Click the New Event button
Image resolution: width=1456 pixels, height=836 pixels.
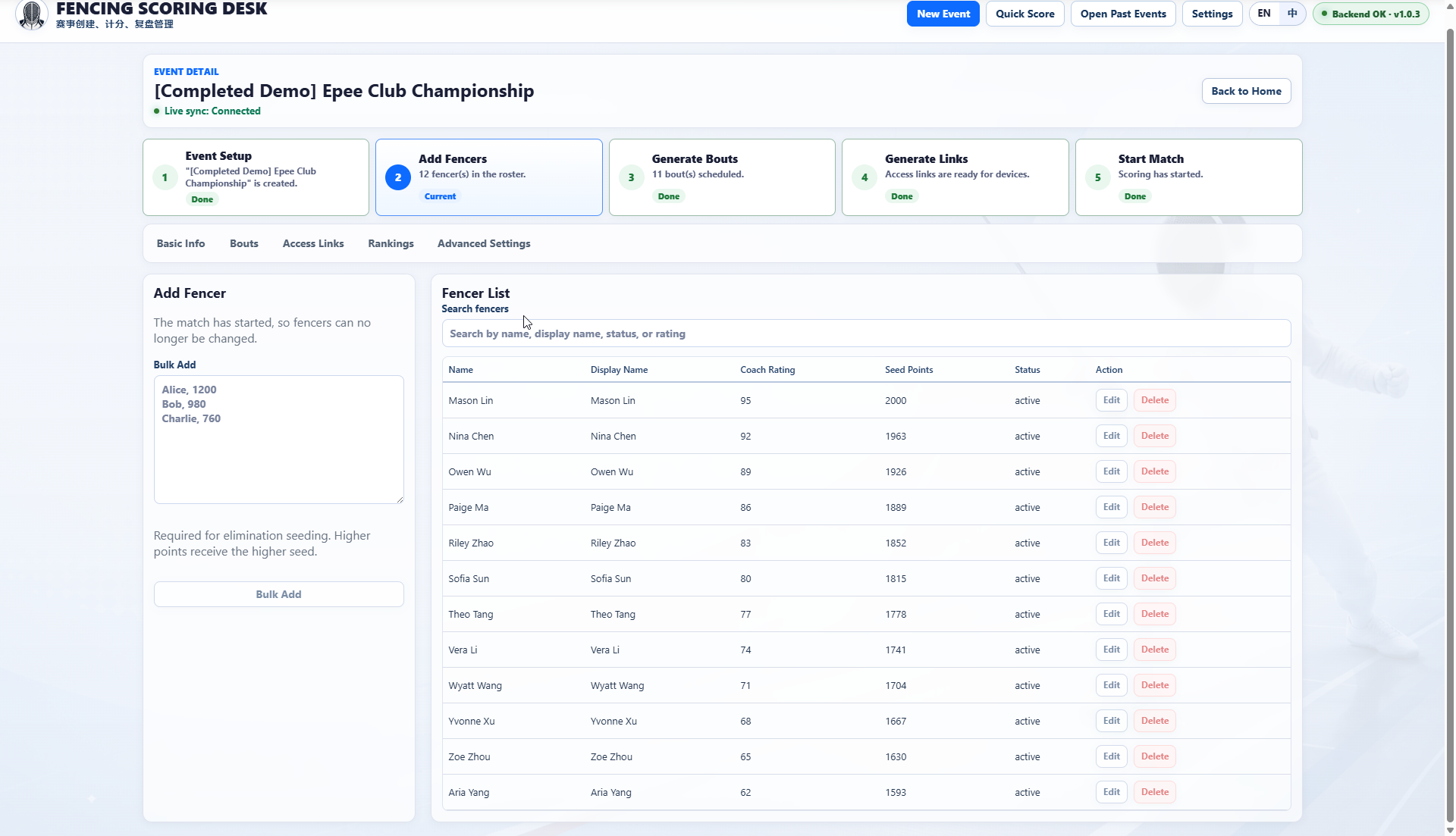point(943,14)
